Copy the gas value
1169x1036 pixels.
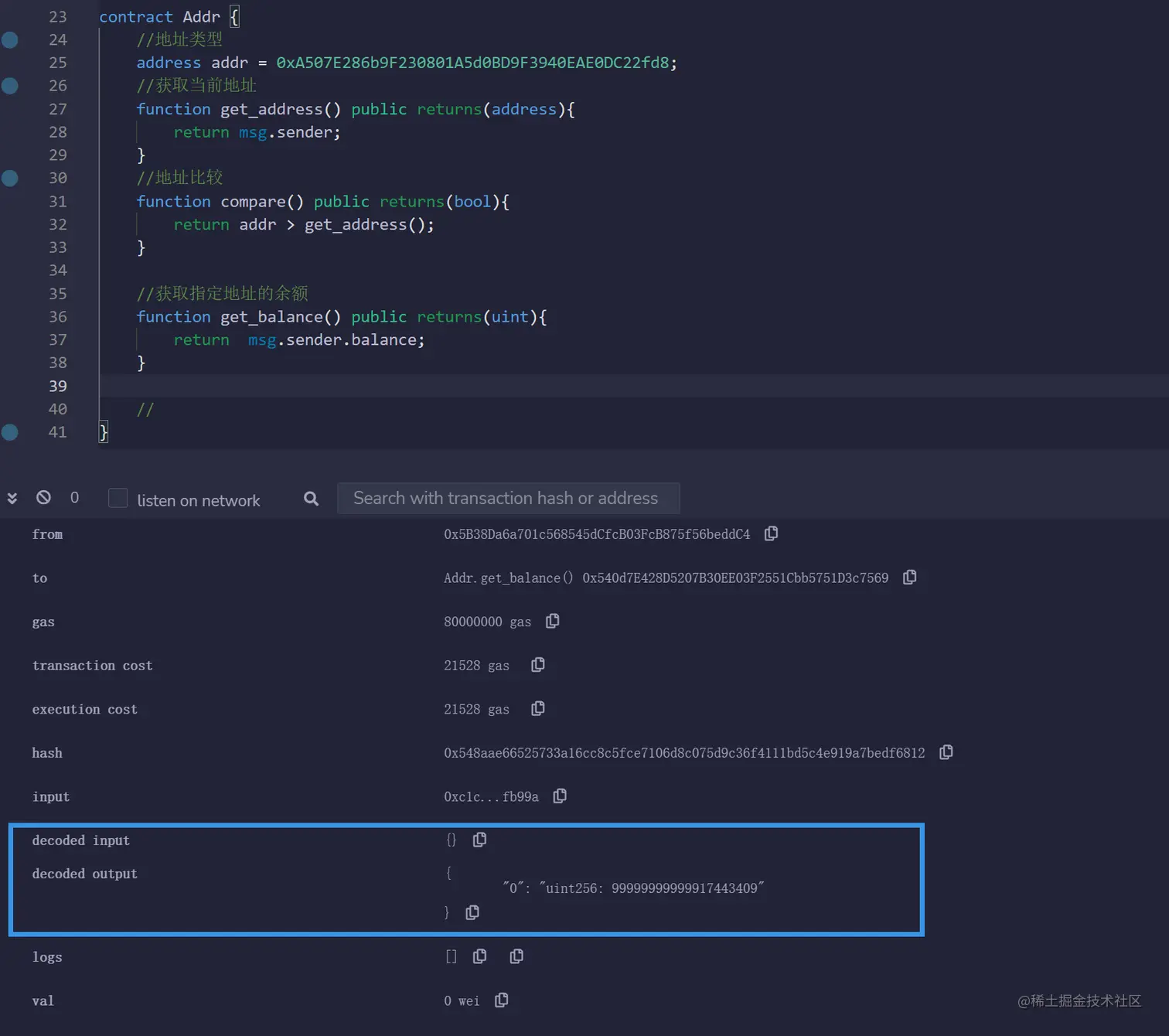pos(553,621)
